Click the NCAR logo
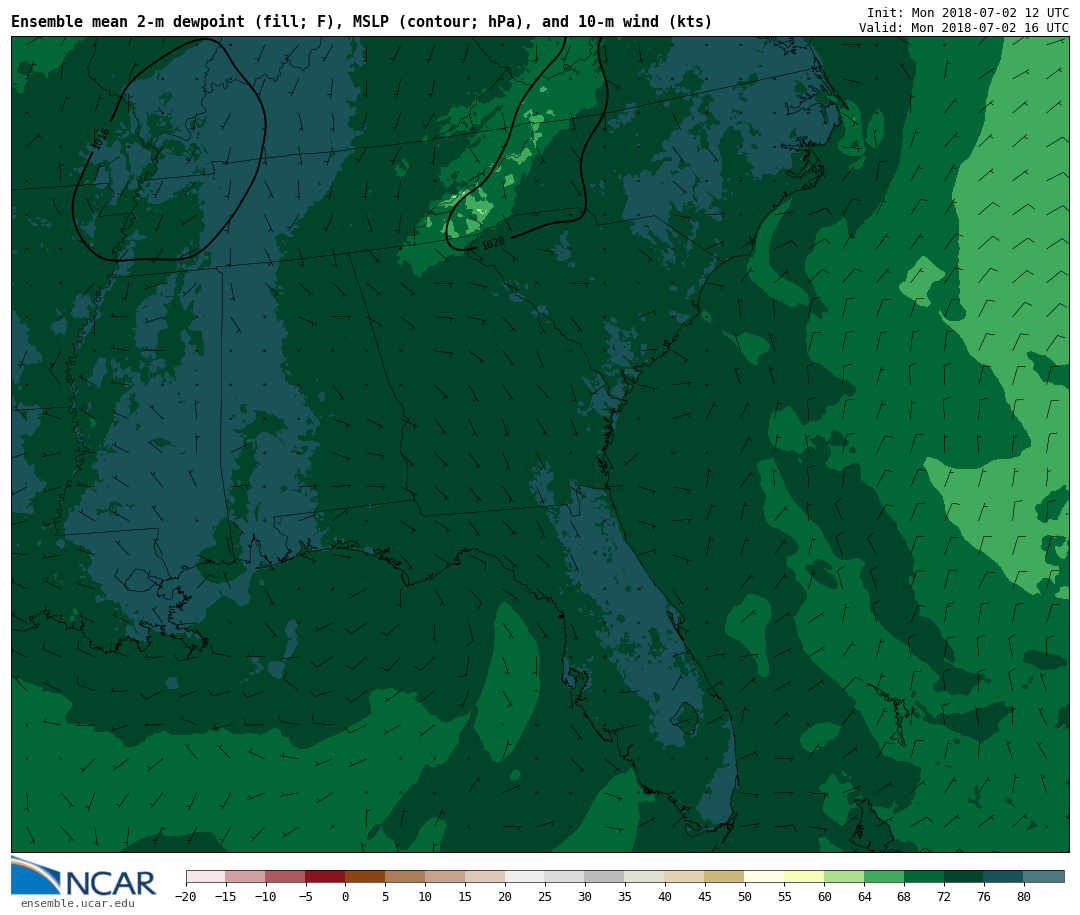This screenshot has height=915, width=1080. pos(84,877)
